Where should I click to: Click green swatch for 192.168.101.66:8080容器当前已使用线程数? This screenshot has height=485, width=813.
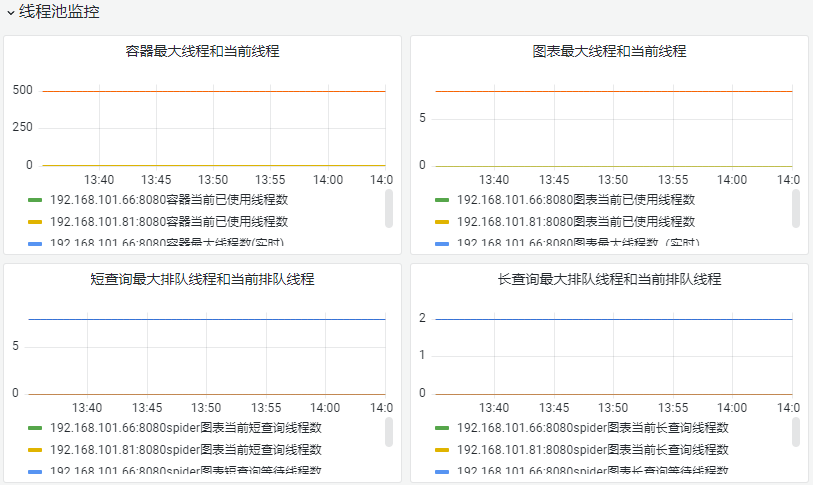[36, 200]
